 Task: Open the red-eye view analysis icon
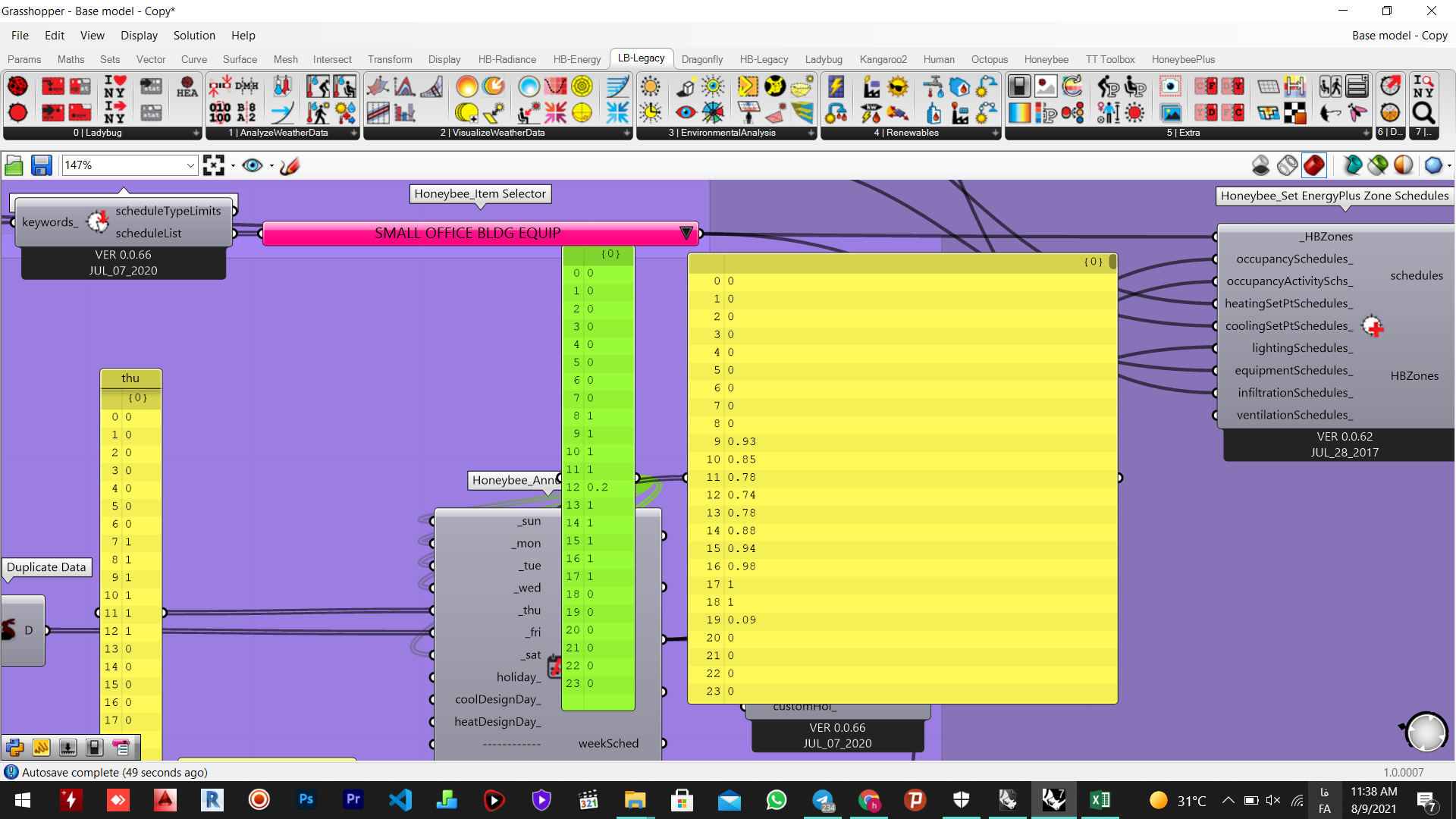click(686, 113)
